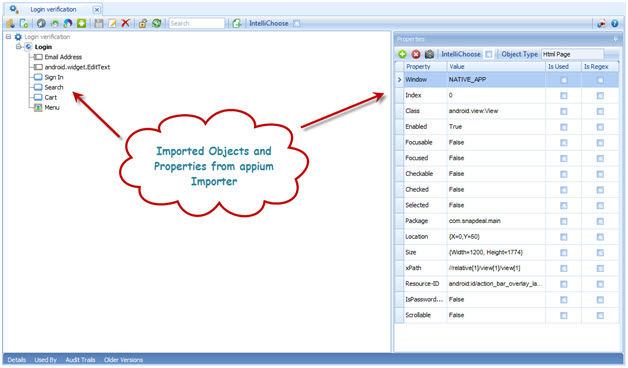Add a property with green plus icon
The image size is (628, 368).
402,54
